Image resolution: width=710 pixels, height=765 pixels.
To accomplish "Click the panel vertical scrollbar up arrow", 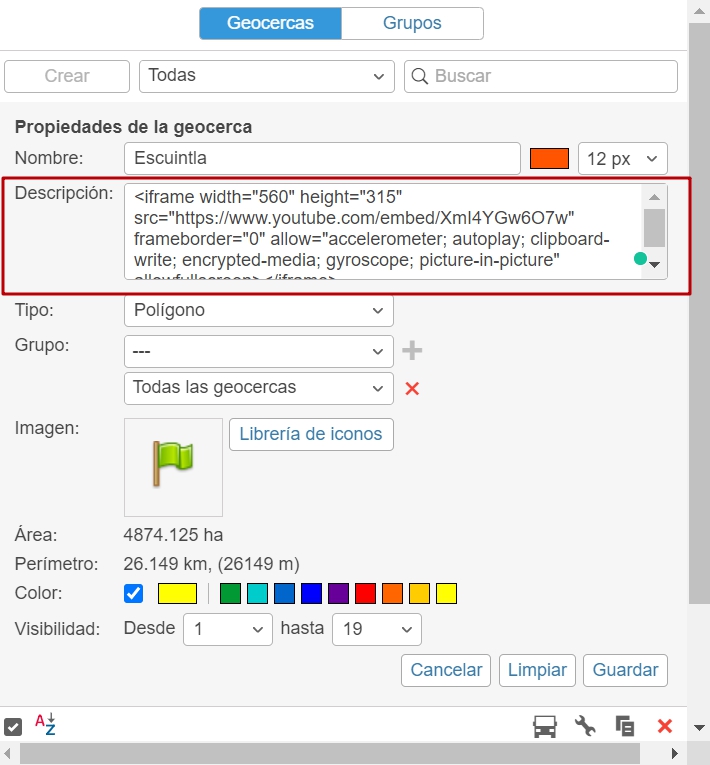I will 699,12.
